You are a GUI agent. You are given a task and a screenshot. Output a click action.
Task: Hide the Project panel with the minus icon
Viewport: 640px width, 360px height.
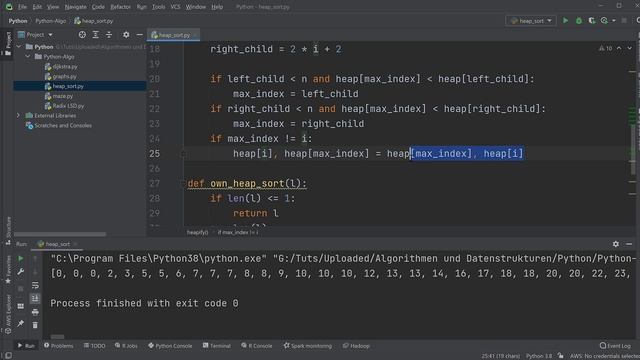(140, 35)
